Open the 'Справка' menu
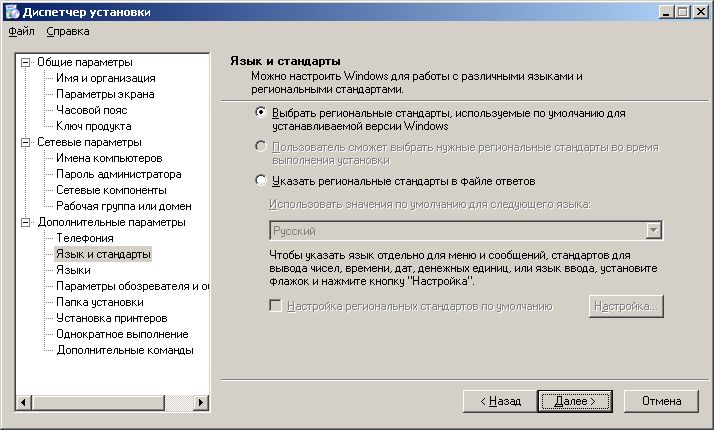This screenshot has height=430, width=714. point(67,31)
